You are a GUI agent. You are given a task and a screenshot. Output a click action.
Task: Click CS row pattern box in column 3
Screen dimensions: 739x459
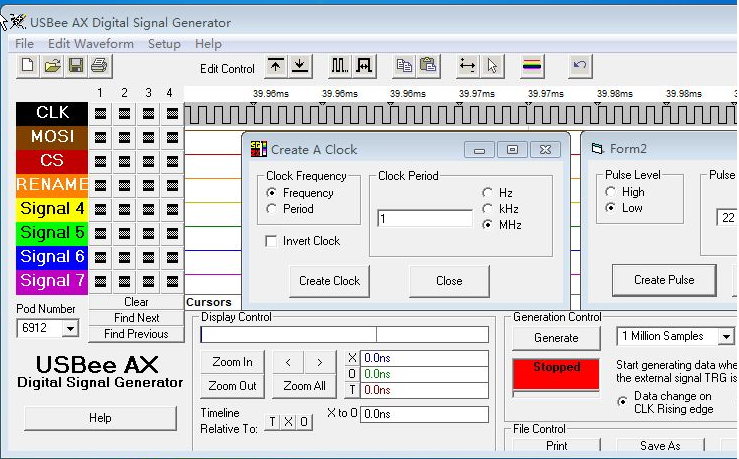coord(148,162)
